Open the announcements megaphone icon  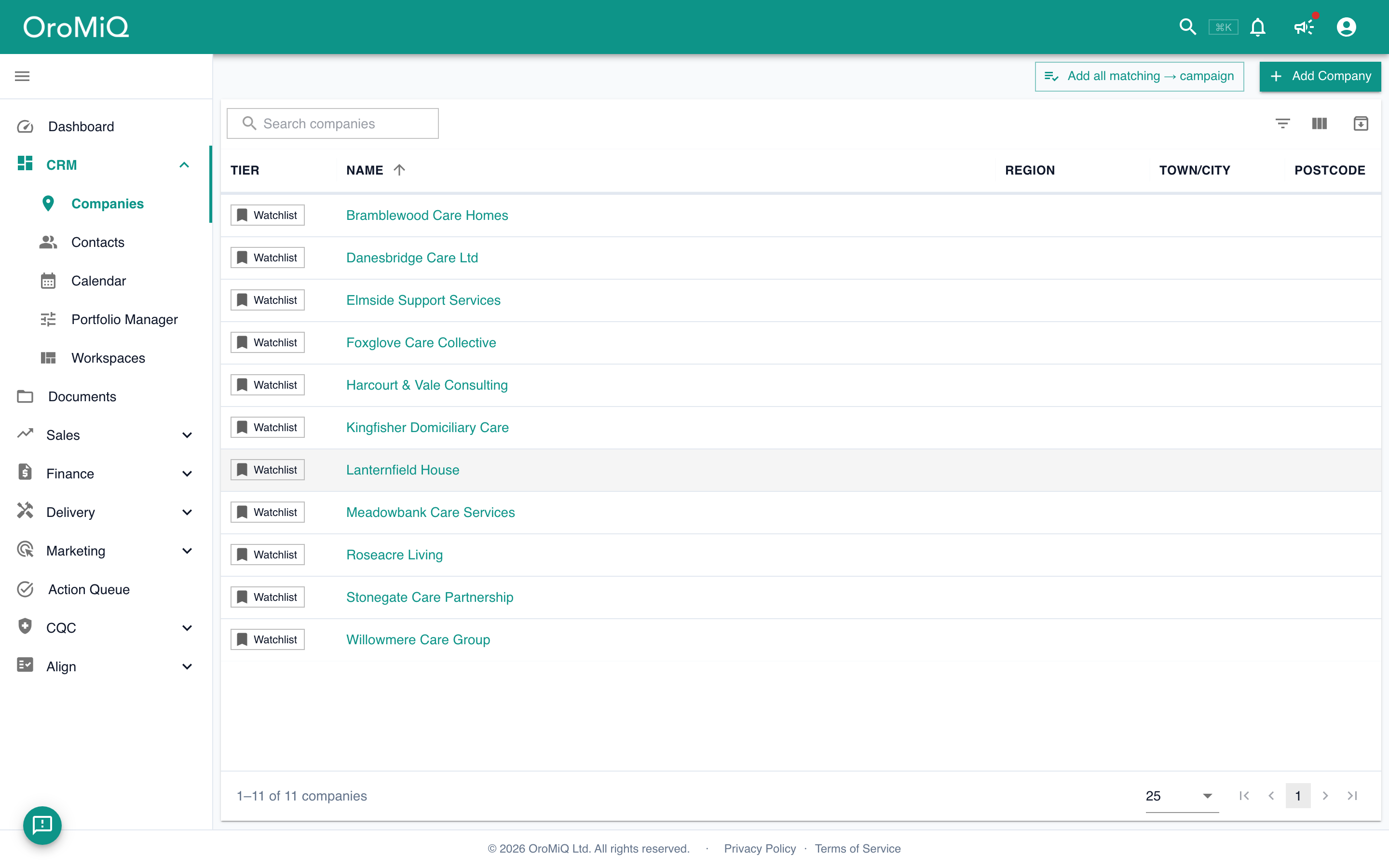click(1304, 27)
